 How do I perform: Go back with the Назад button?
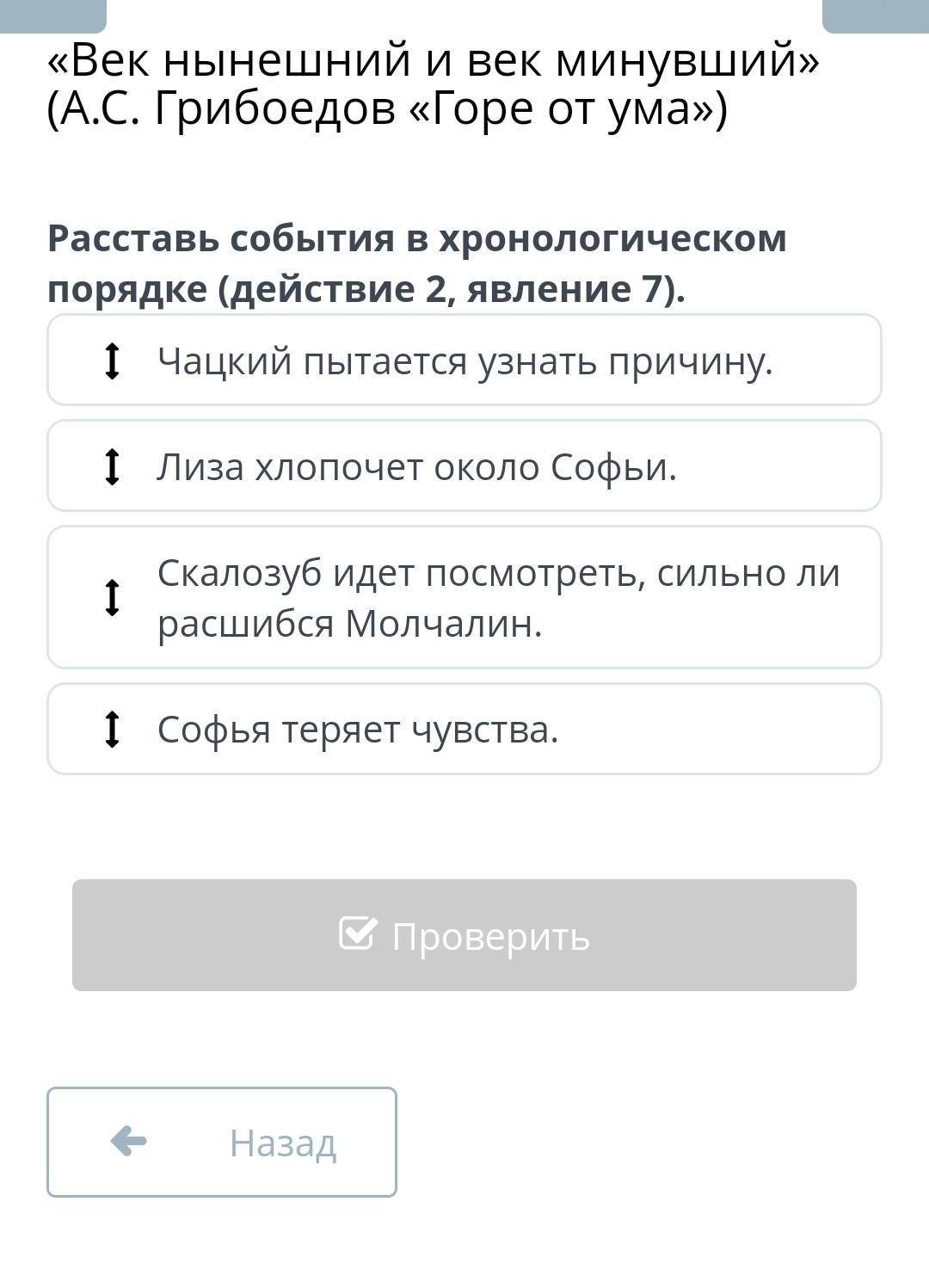point(222,1142)
